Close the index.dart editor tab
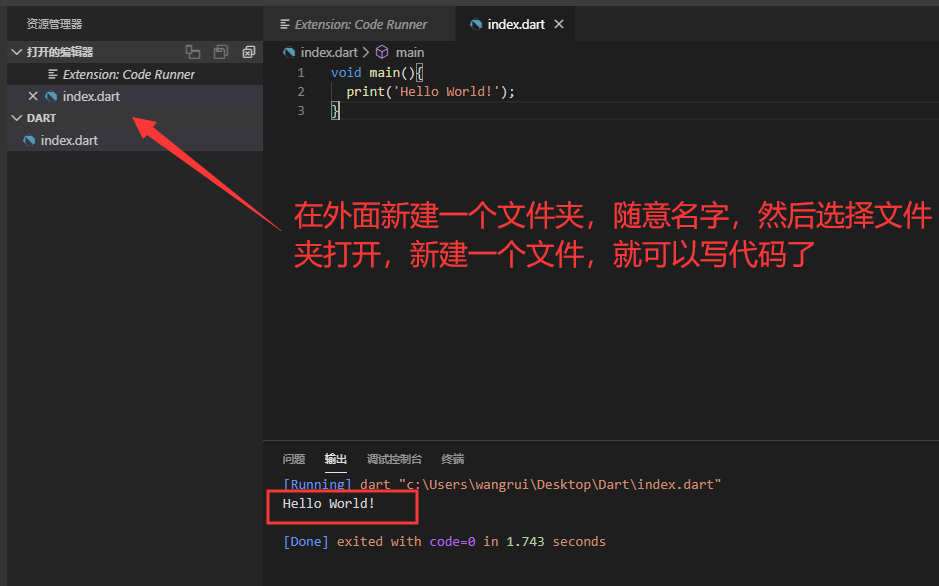This screenshot has width=939, height=586. point(559,24)
